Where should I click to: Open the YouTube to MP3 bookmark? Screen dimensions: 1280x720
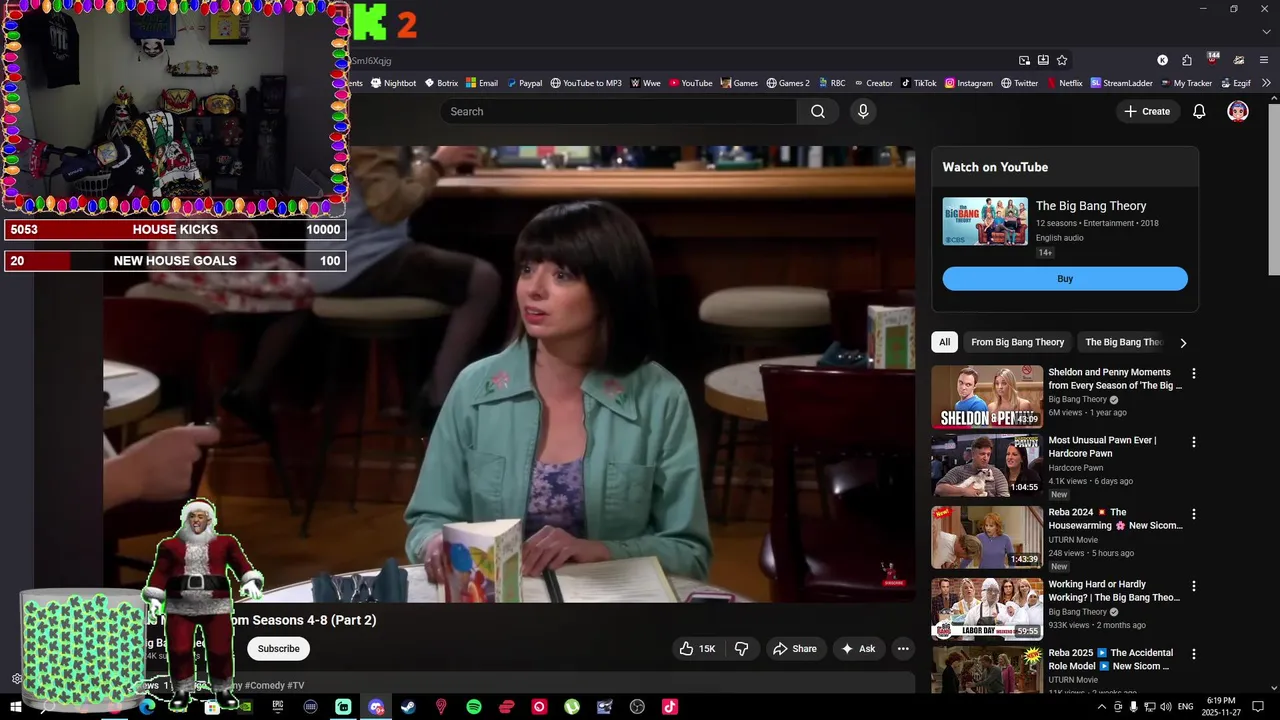point(586,83)
